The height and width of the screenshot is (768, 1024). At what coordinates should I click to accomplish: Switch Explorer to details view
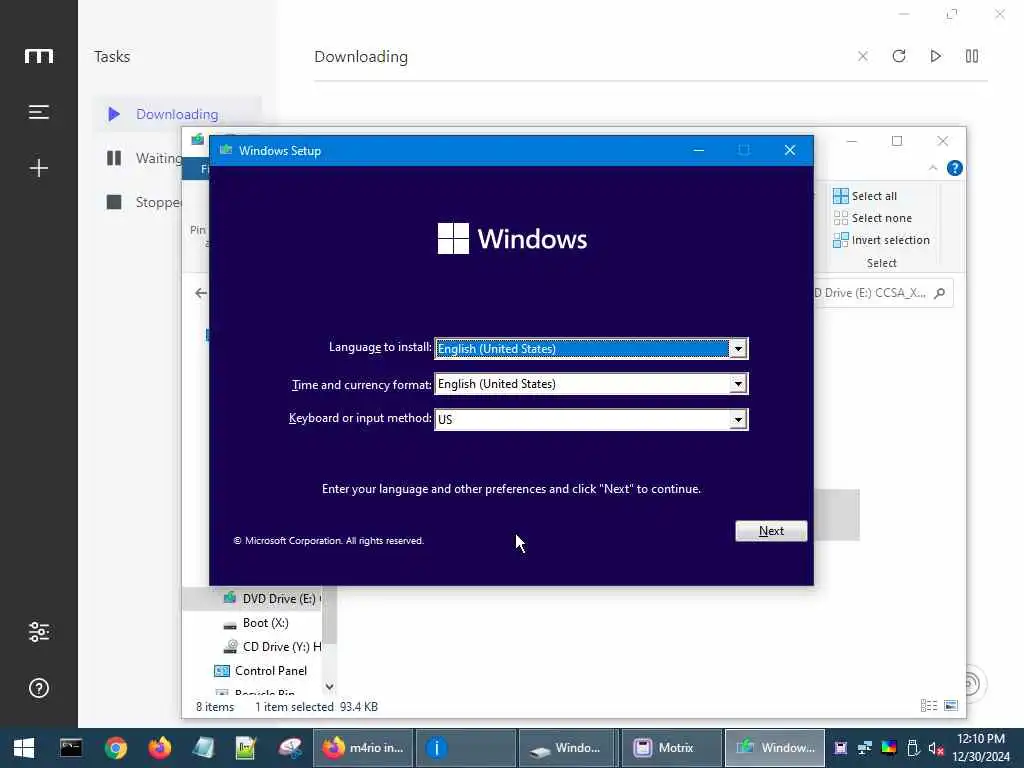[x=929, y=705]
